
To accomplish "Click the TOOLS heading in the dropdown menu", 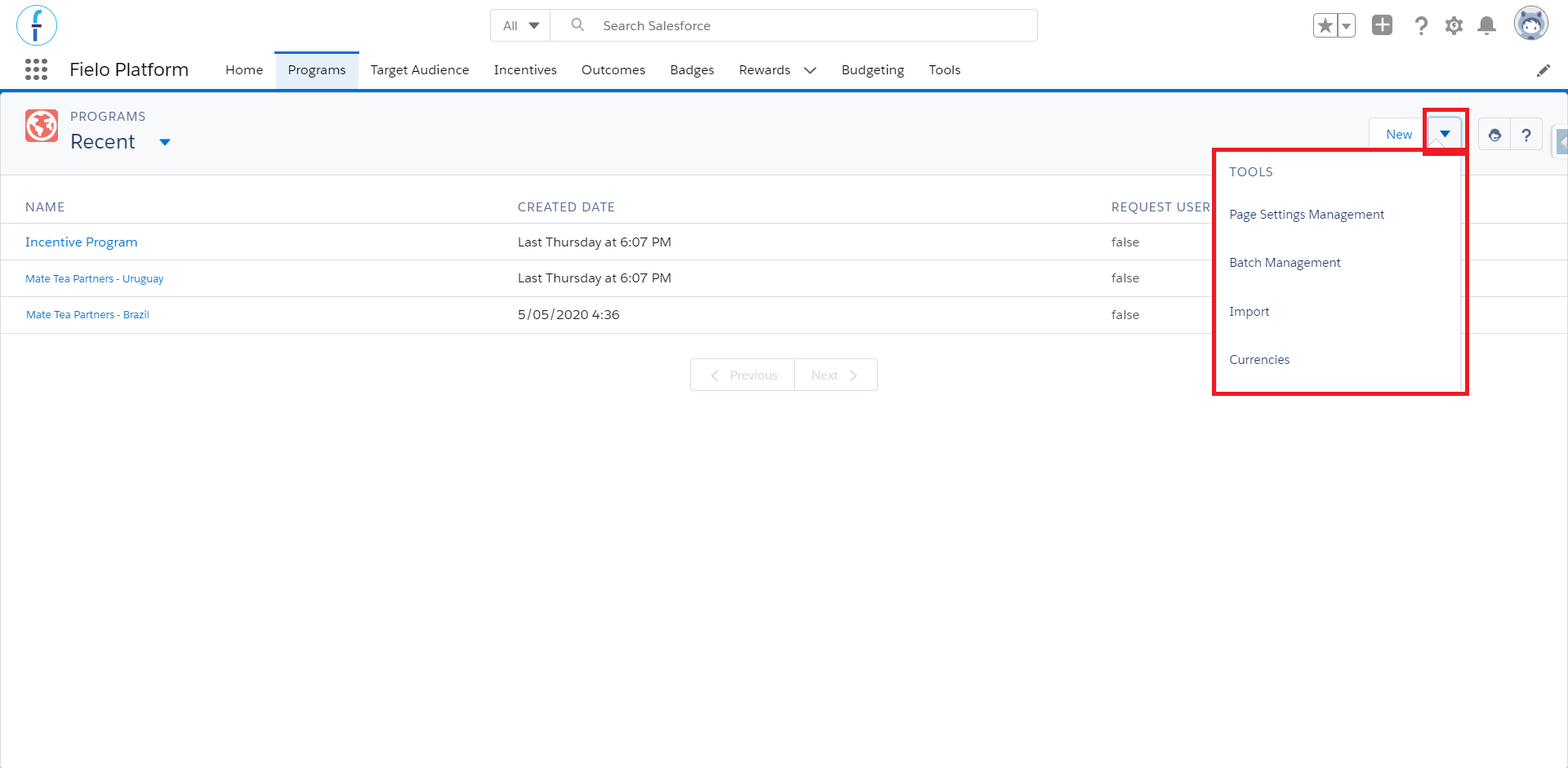I will [x=1251, y=172].
